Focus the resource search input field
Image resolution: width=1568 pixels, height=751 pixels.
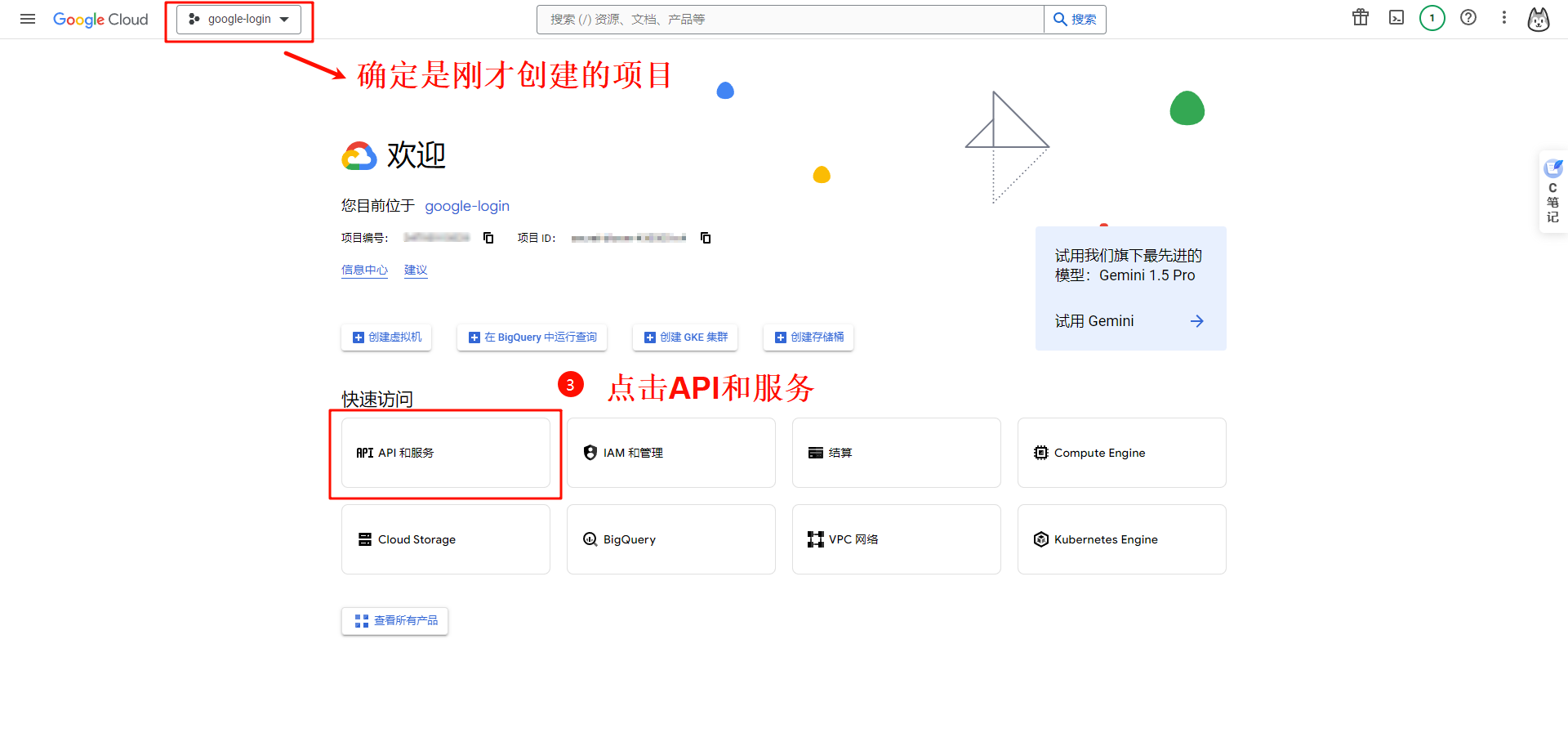click(790, 20)
